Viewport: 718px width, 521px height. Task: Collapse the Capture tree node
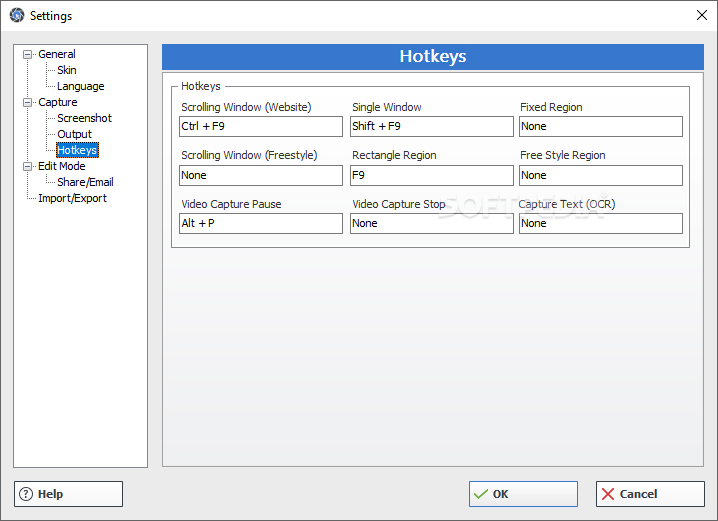pos(27,103)
